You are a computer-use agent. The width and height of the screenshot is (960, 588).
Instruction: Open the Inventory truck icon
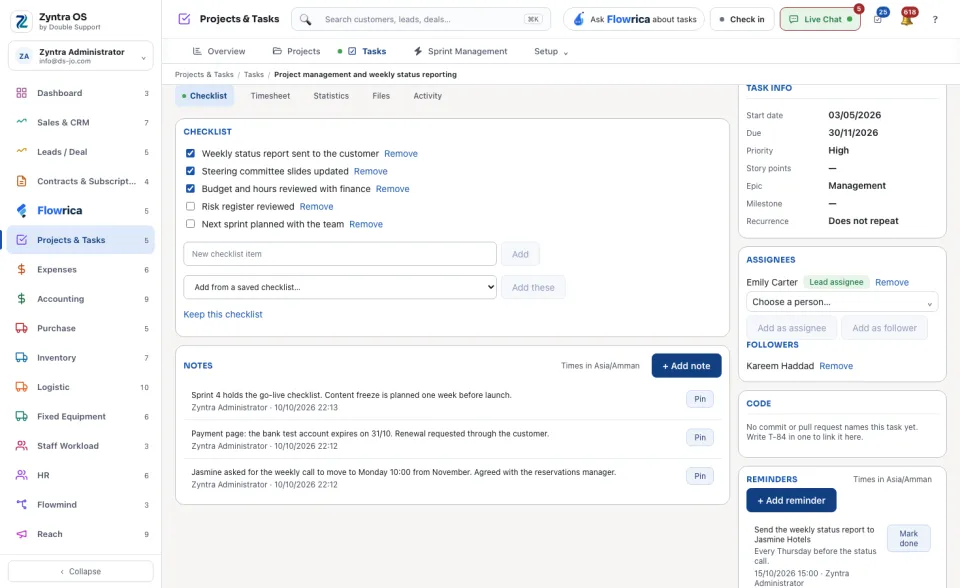tap(21, 358)
